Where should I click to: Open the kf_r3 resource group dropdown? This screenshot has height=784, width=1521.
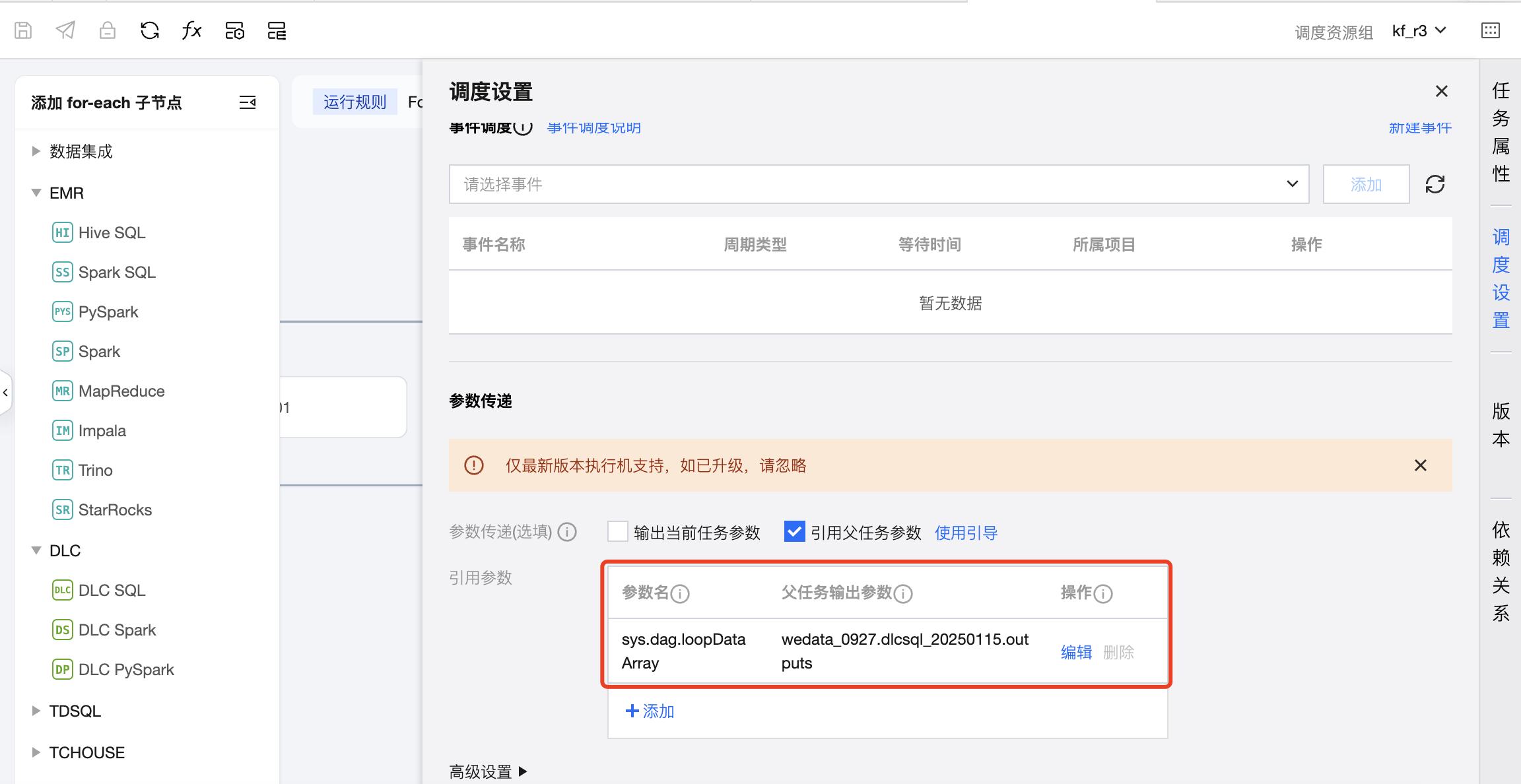click(x=1419, y=31)
